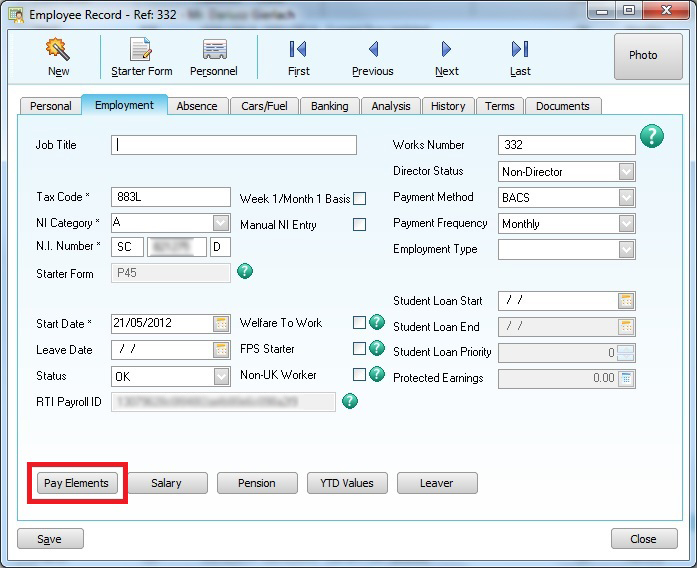
Task: Open the History tab
Action: 448,106
